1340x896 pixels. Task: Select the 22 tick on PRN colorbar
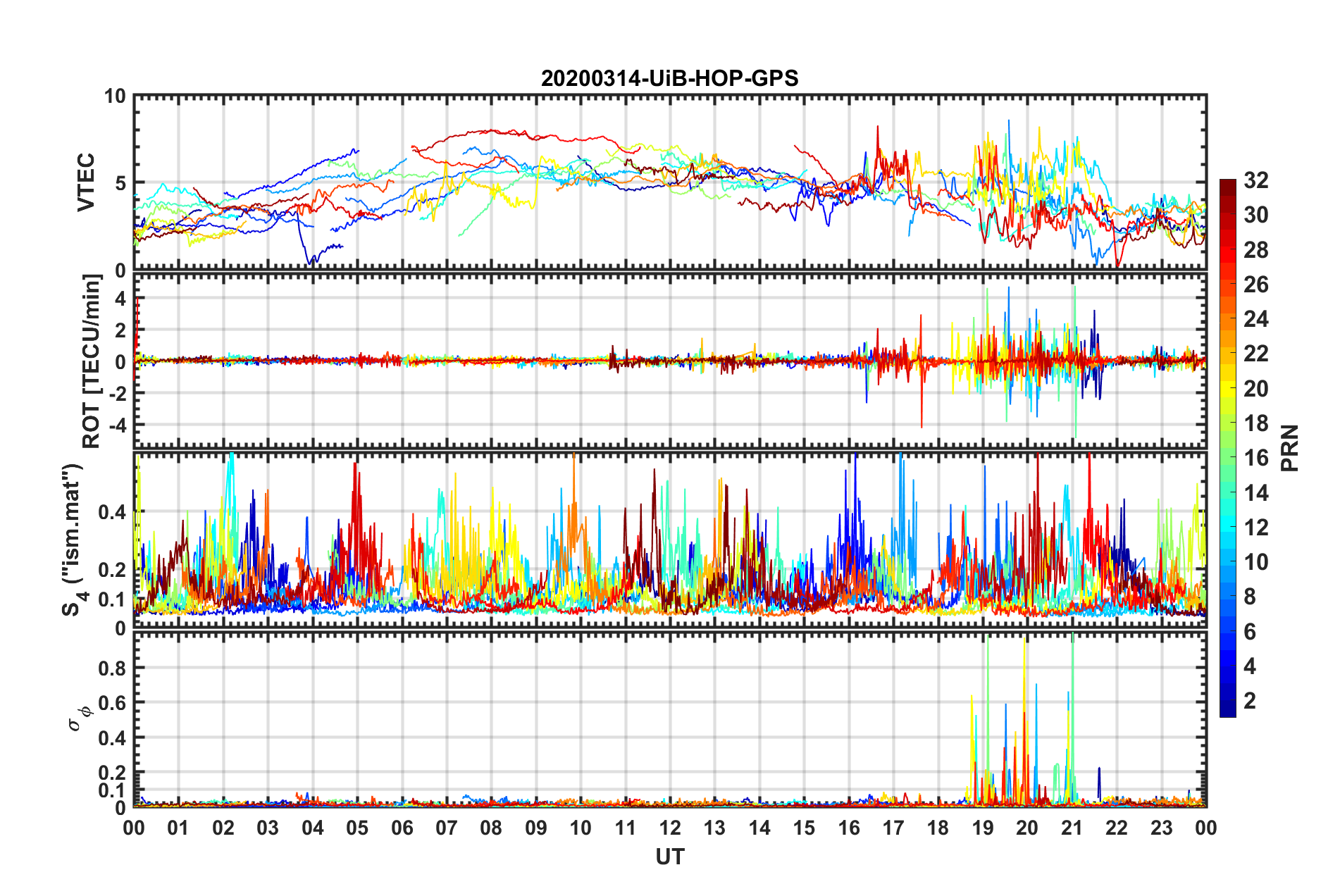click(x=1256, y=354)
